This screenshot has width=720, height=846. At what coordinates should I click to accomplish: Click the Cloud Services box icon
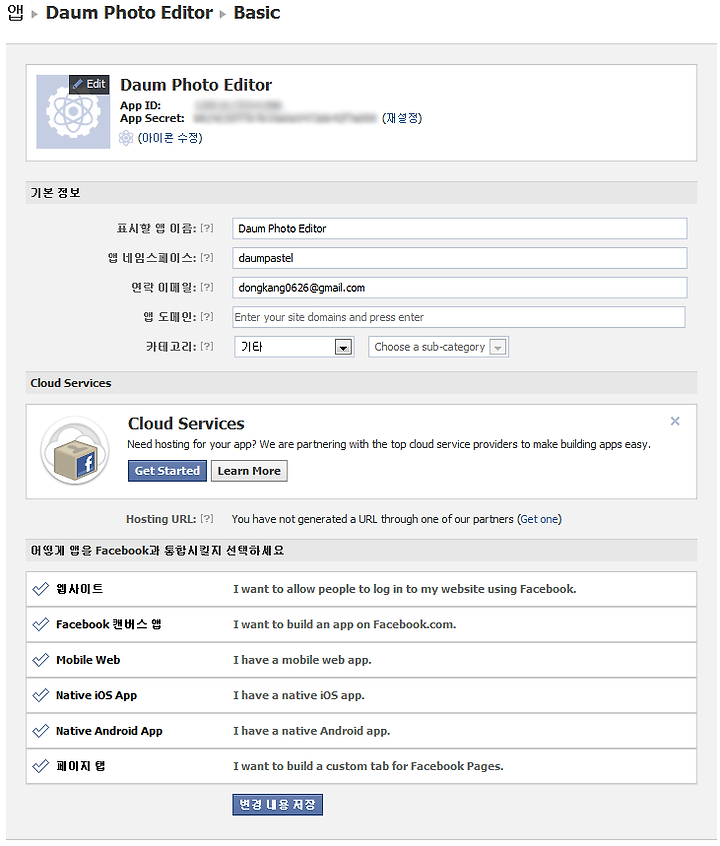point(75,451)
